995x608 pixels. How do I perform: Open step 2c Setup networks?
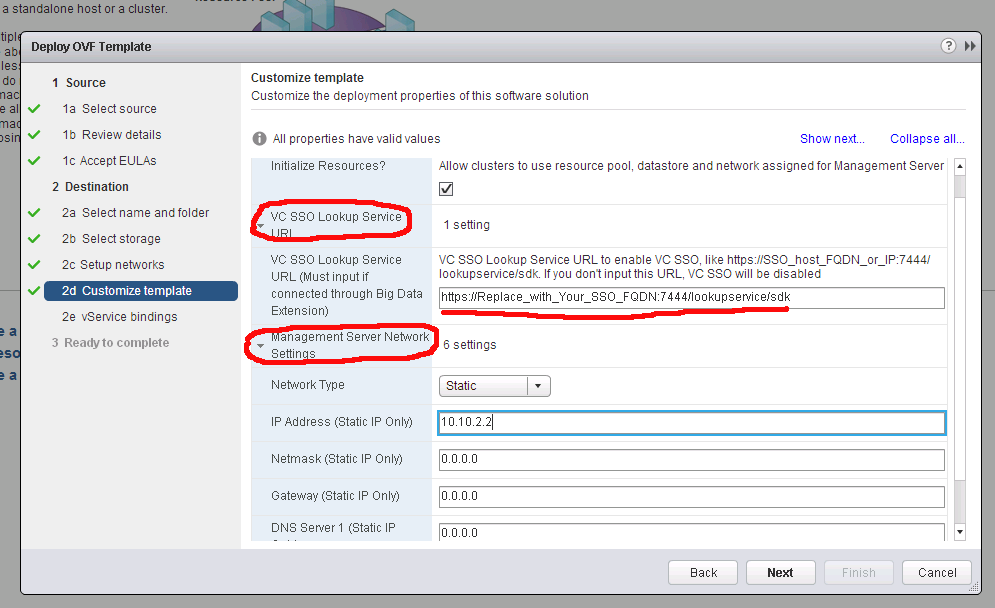tap(123, 265)
